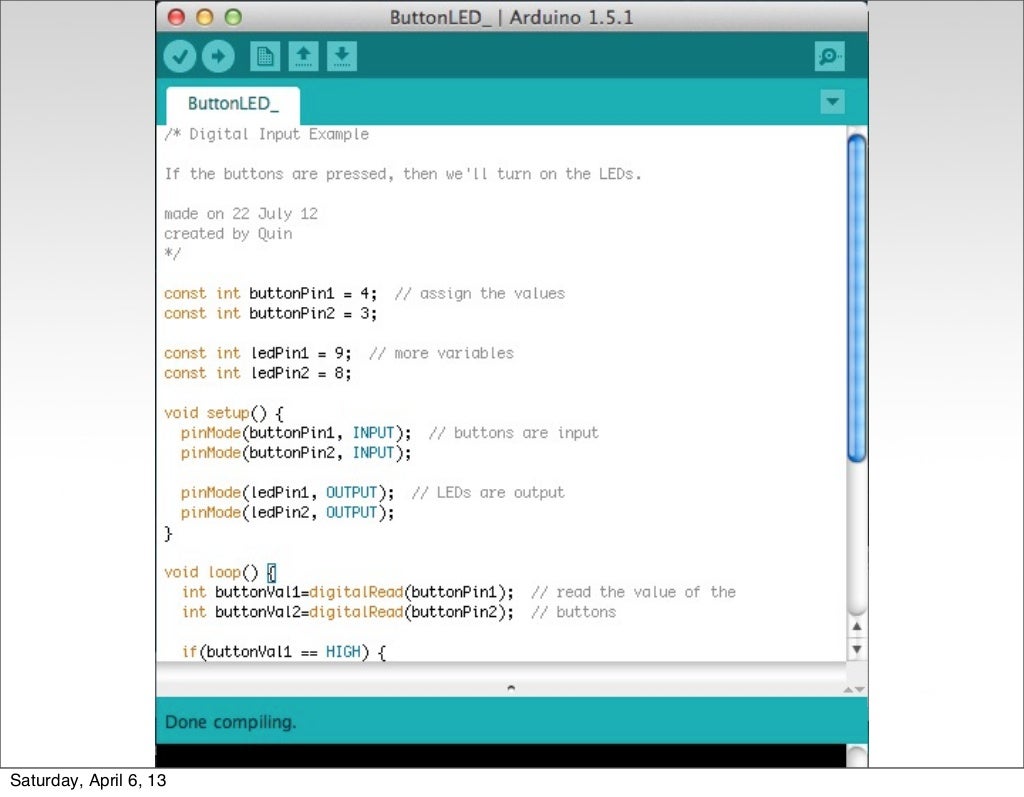
Task: Create a new sketch with page icon
Action: pyautogui.click(x=265, y=57)
